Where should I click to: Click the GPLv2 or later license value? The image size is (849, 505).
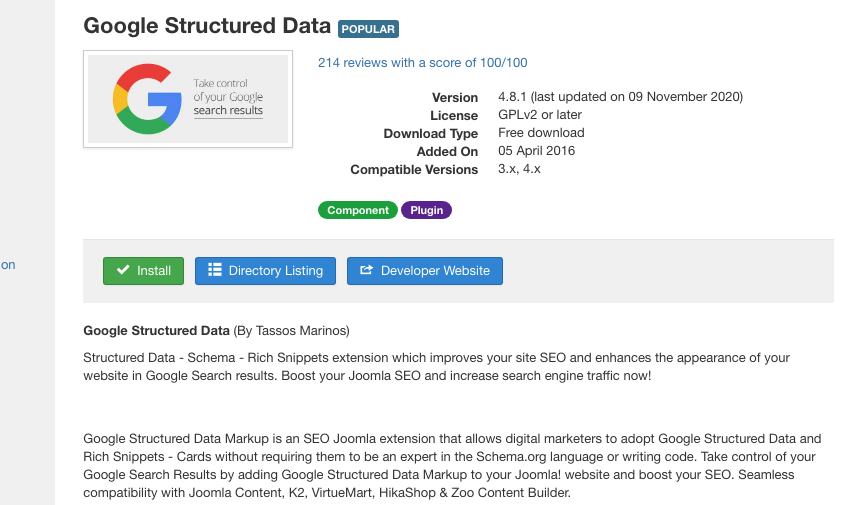click(x=540, y=115)
